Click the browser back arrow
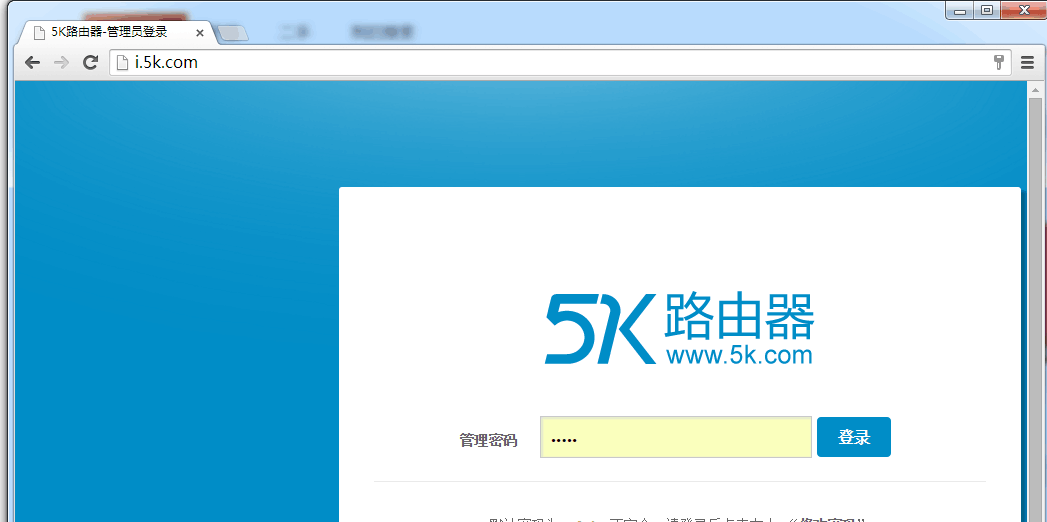 (32, 63)
